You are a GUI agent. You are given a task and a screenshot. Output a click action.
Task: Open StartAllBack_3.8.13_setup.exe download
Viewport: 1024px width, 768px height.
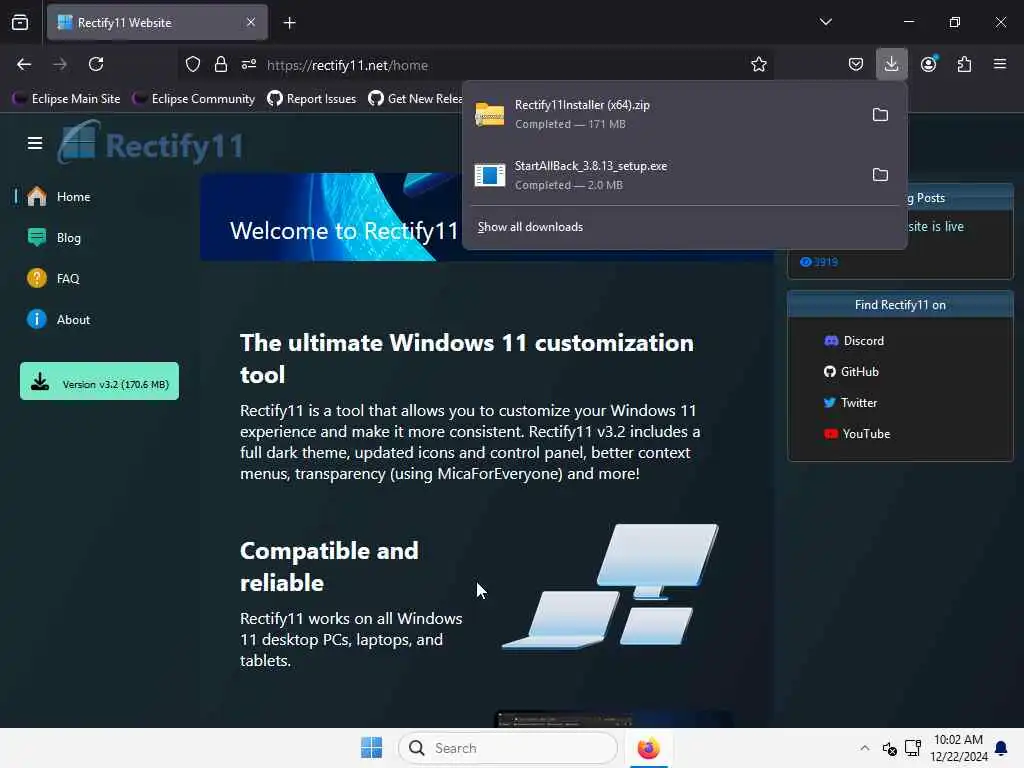pyautogui.click(x=663, y=175)
